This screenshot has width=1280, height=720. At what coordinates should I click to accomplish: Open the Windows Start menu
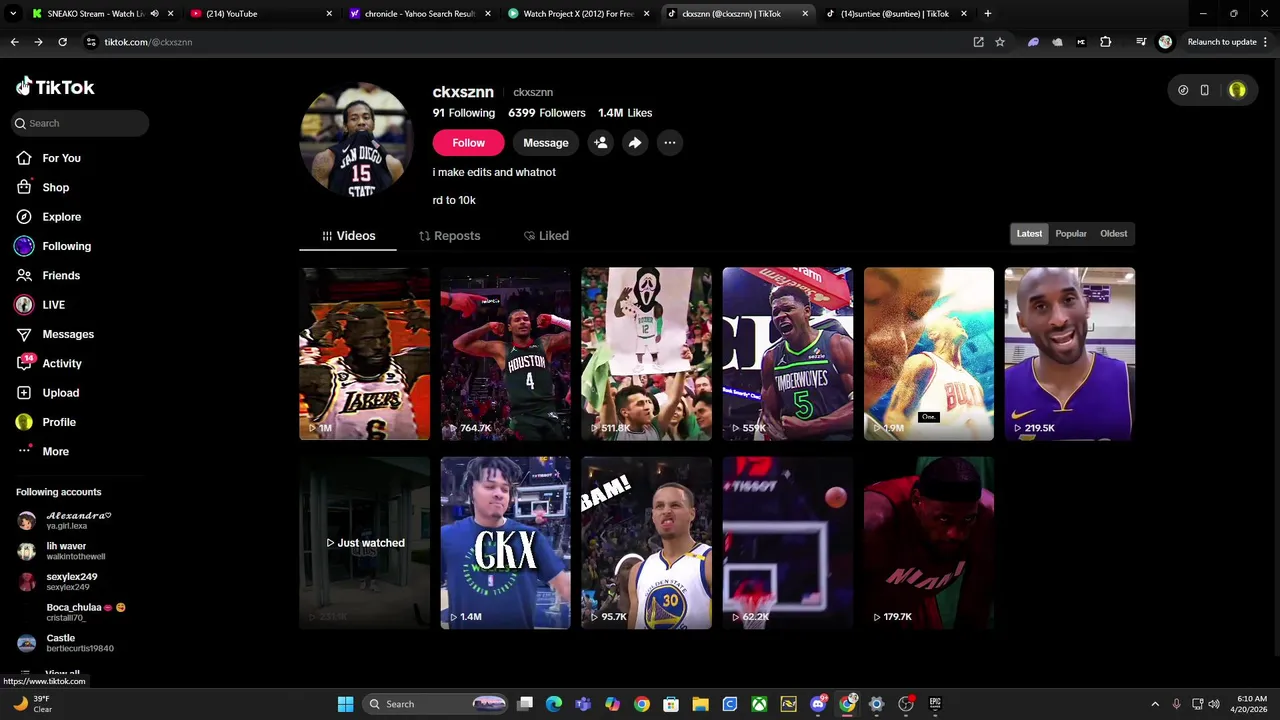coord(345,704)
